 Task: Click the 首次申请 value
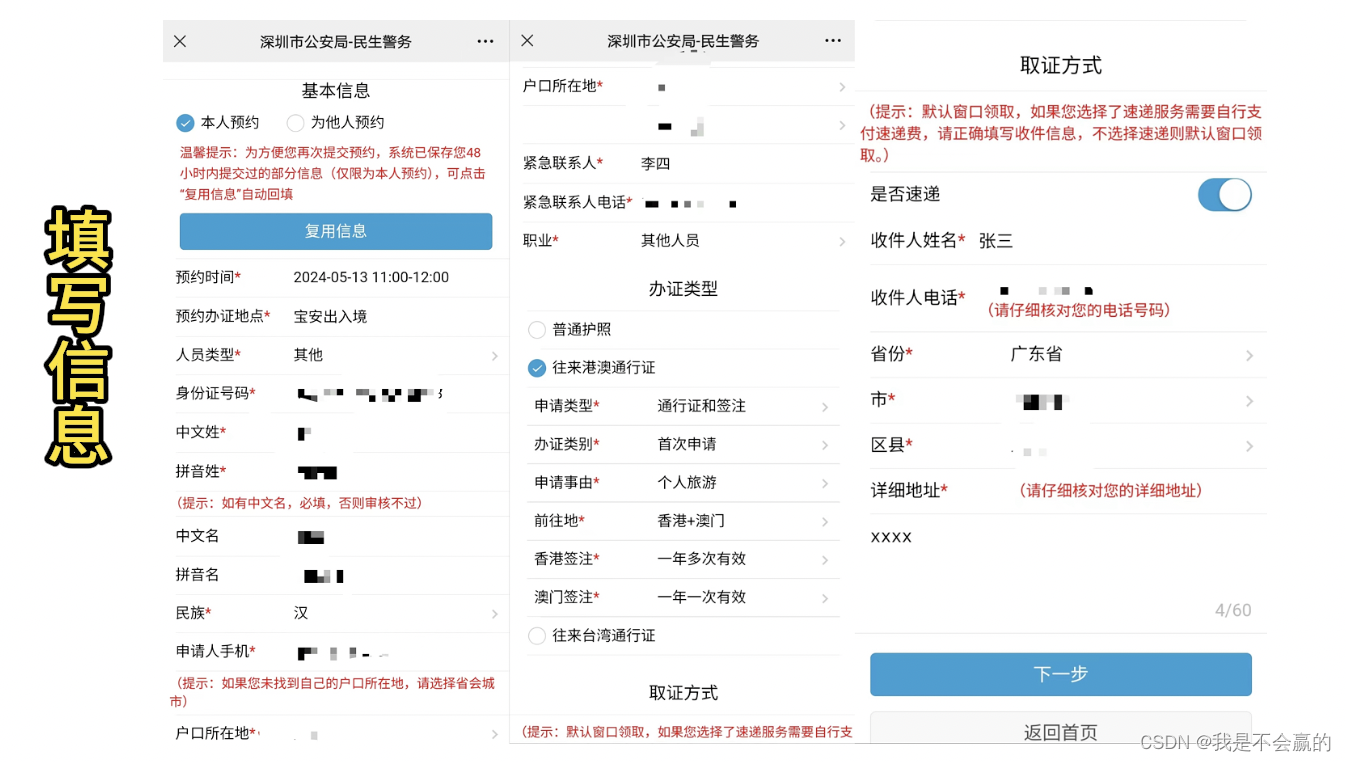pyautogui.click(x=687, y=444)
